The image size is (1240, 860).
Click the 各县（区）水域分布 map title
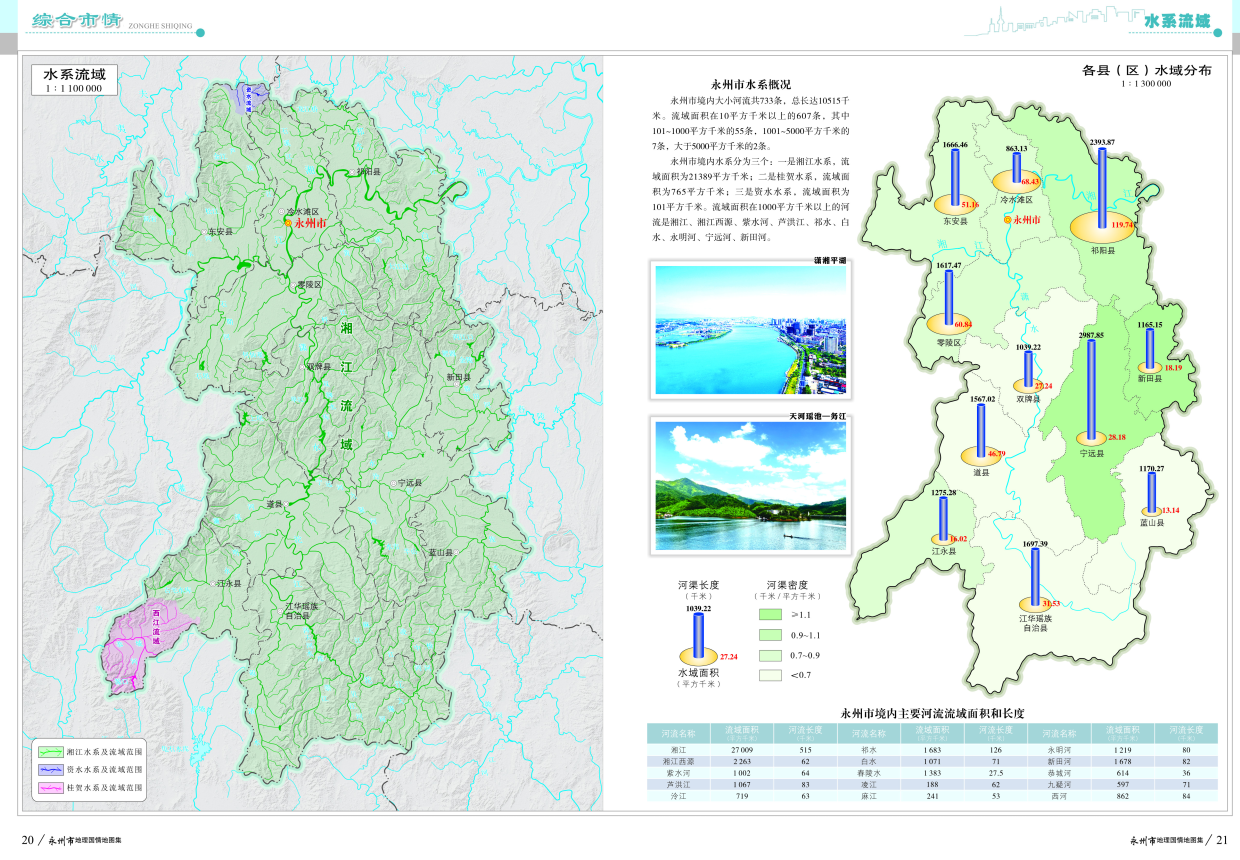tap(1146, 71)
